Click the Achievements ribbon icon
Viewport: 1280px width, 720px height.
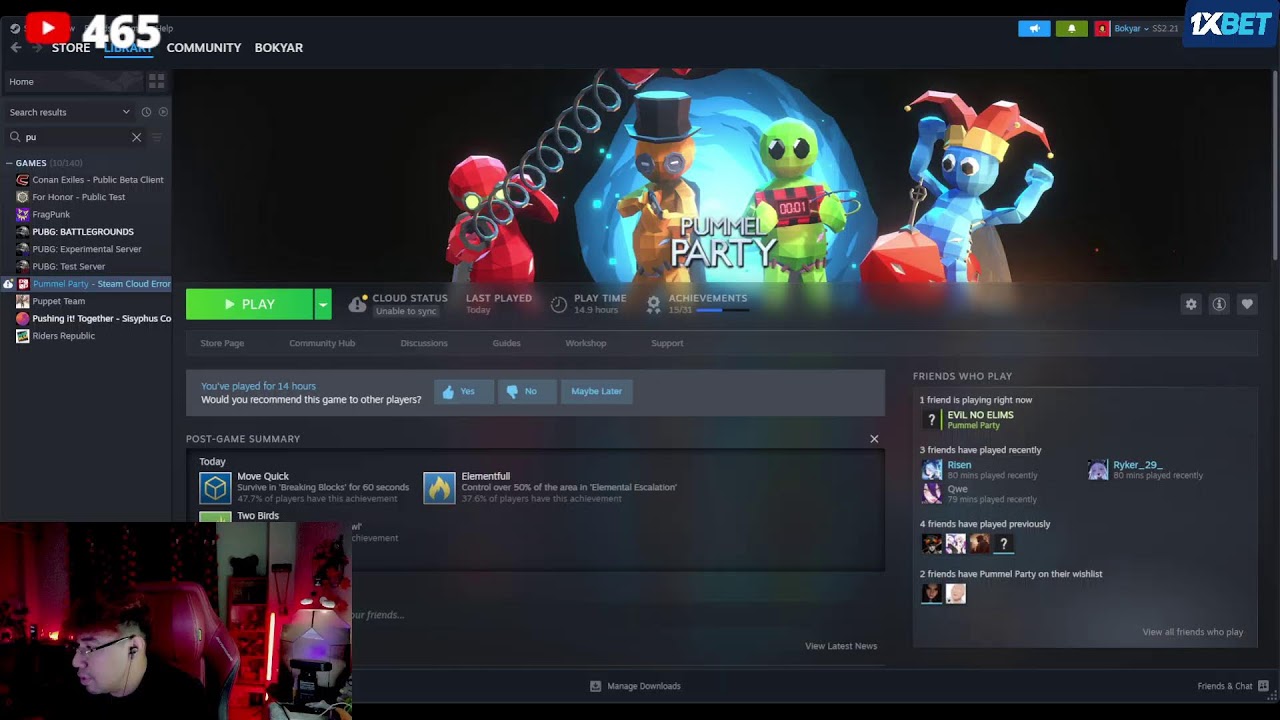[x=653, y=304]
